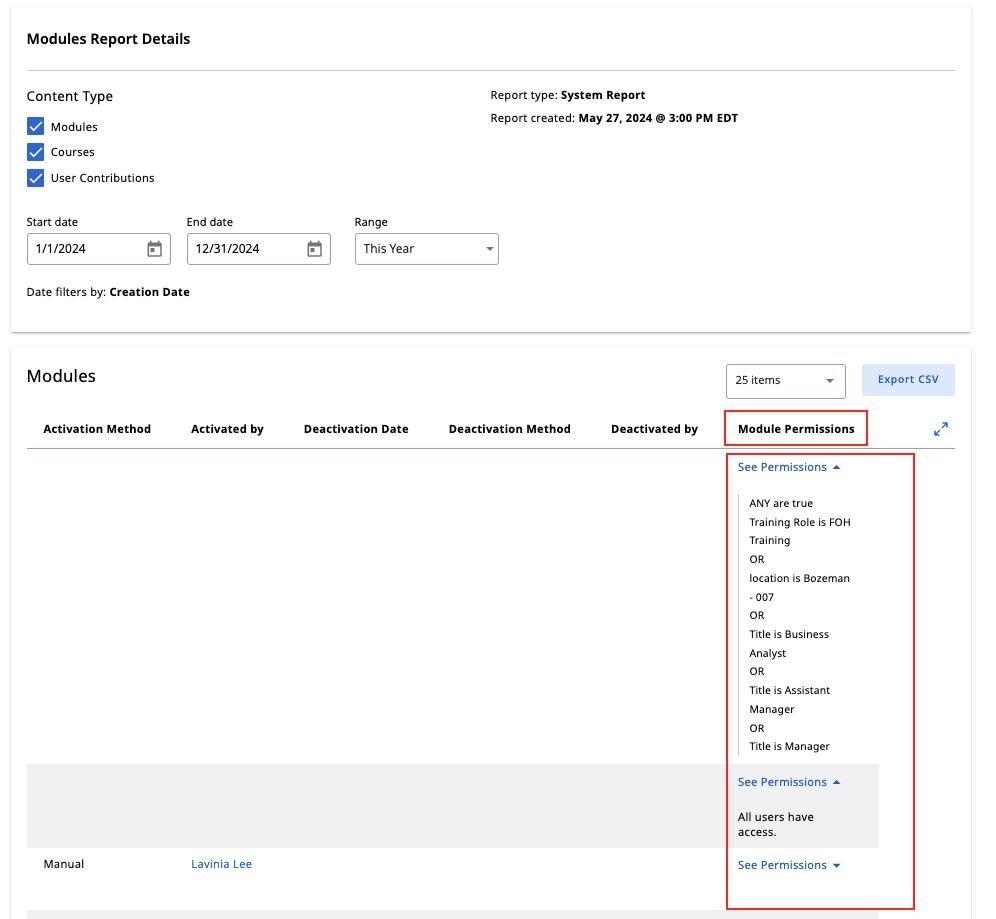
Task: Uncheck the User Contributions checkbox
Action: tap(36, 178)
